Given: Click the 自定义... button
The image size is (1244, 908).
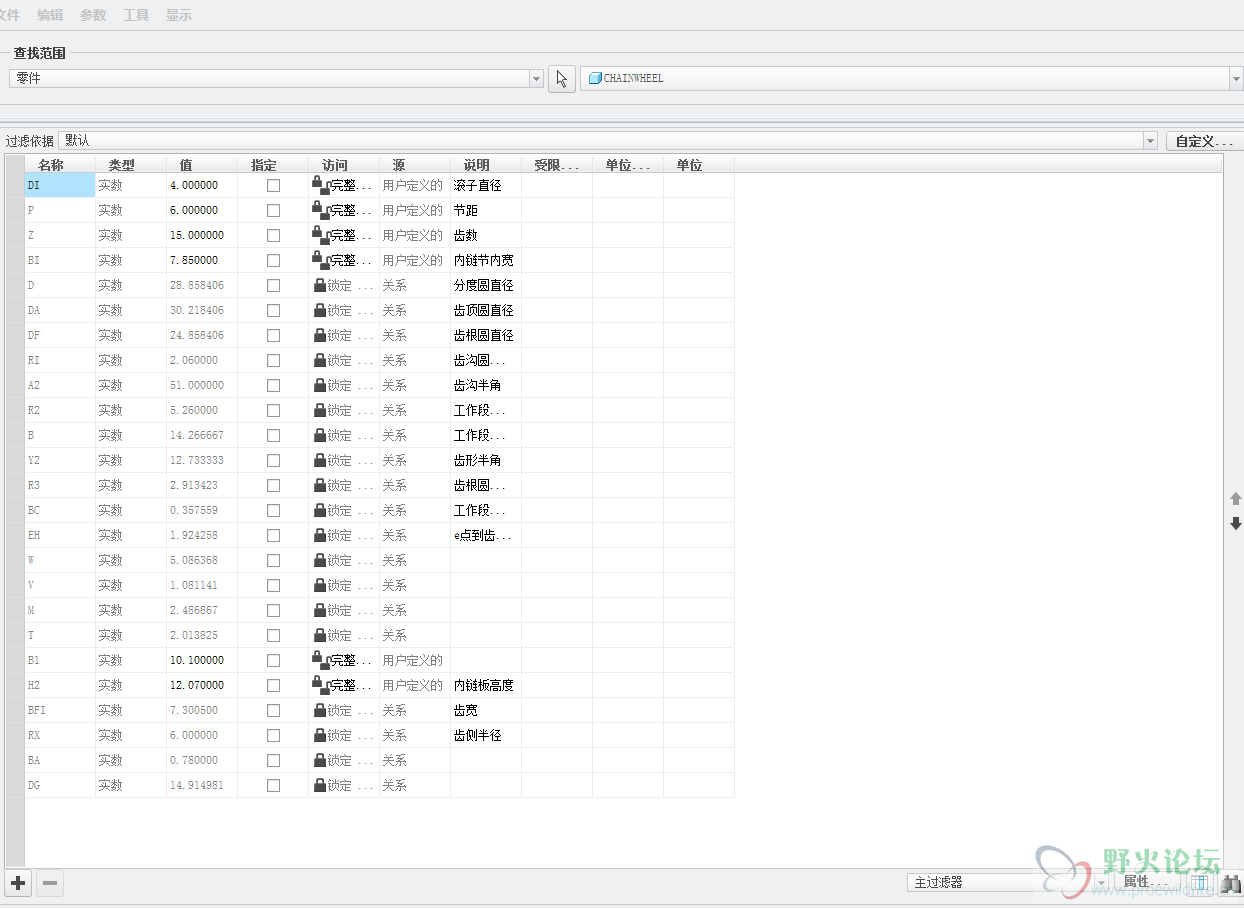Looking at the screenshot, I should point(1205,141).
